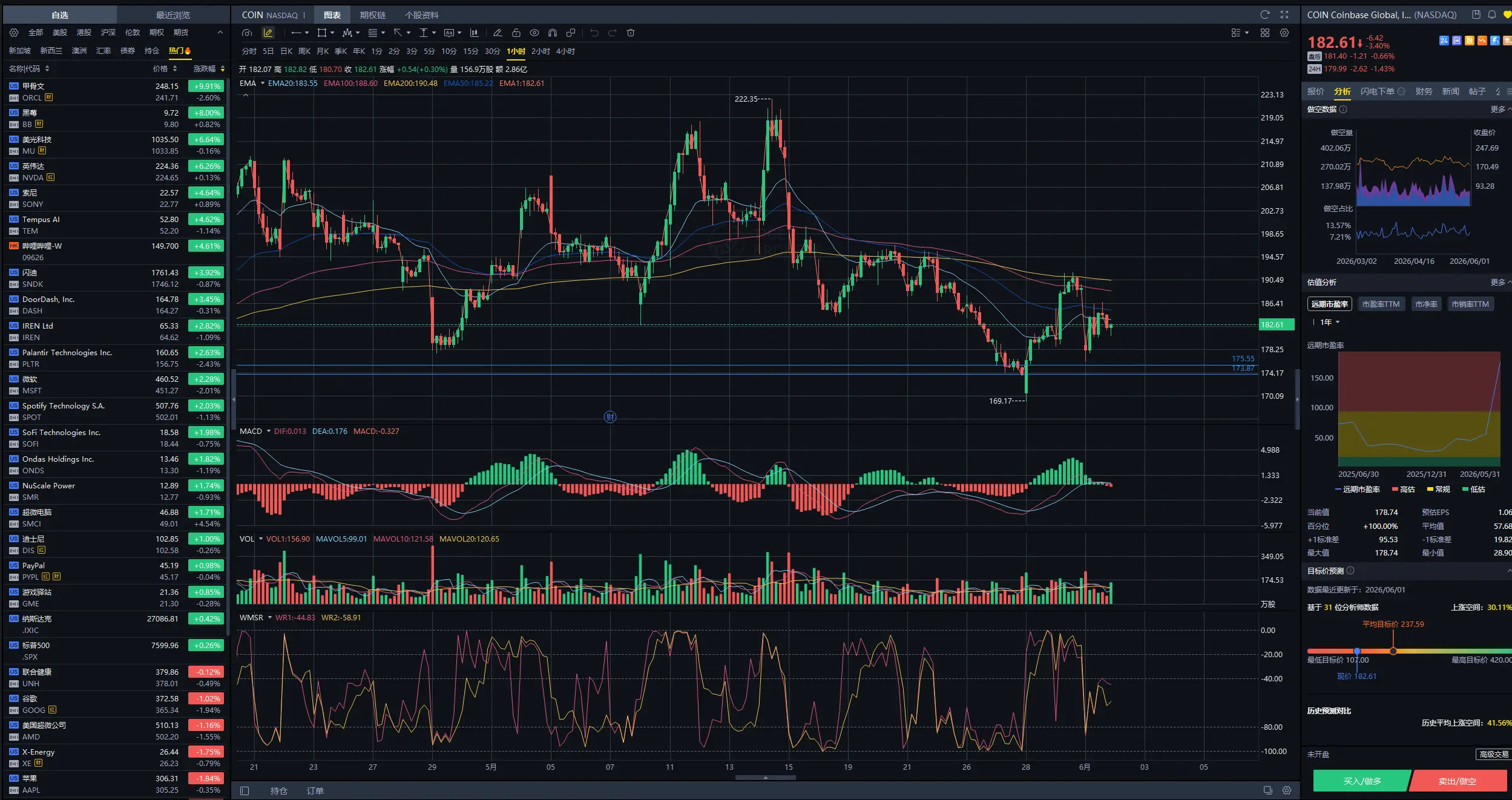Viewport: 1512px width, 800px height.
Task: Select the 市盈率TTM valuation option
Action: (x=1381, y=304)
